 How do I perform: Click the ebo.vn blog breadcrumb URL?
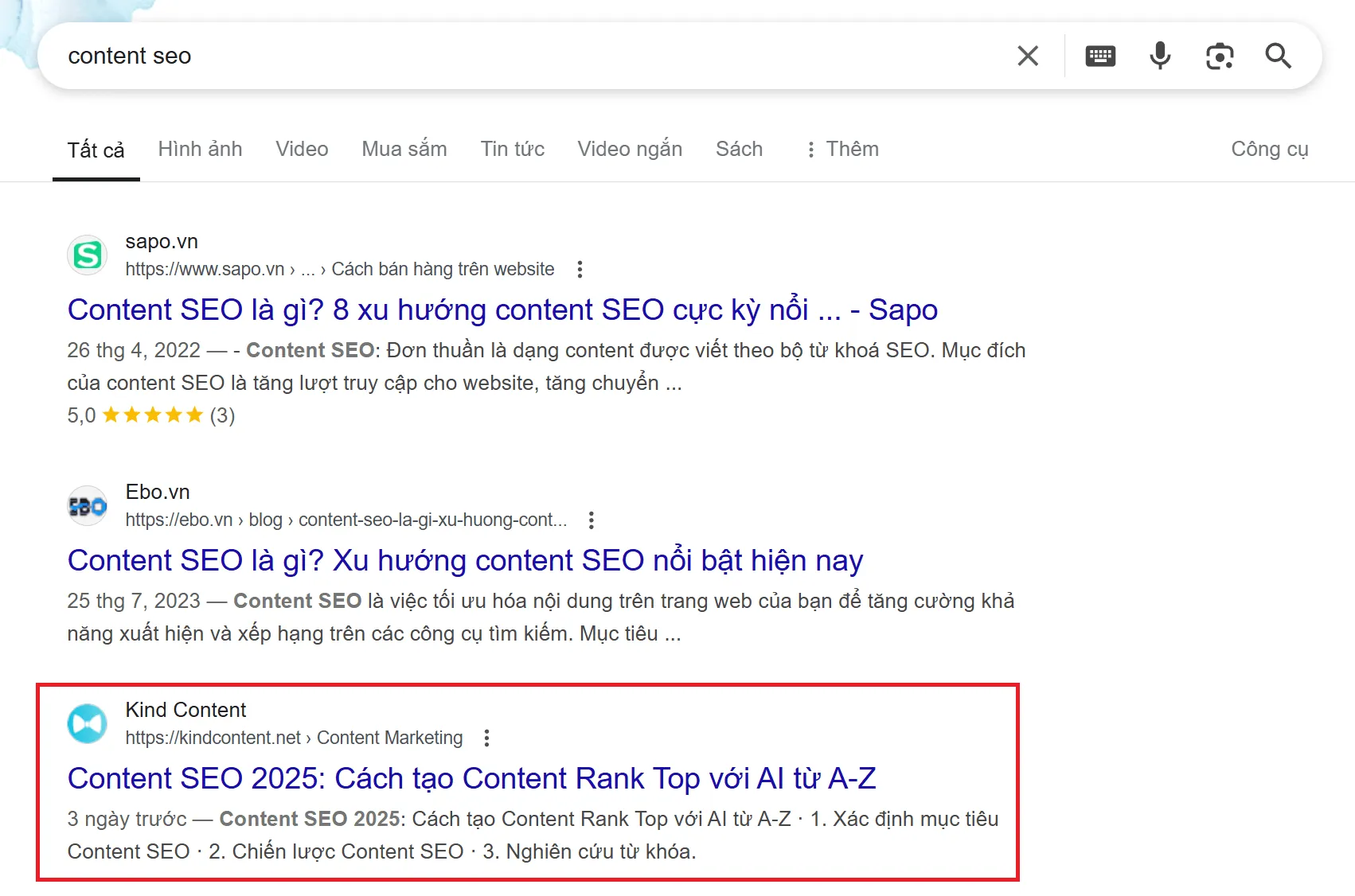point(346,520)
